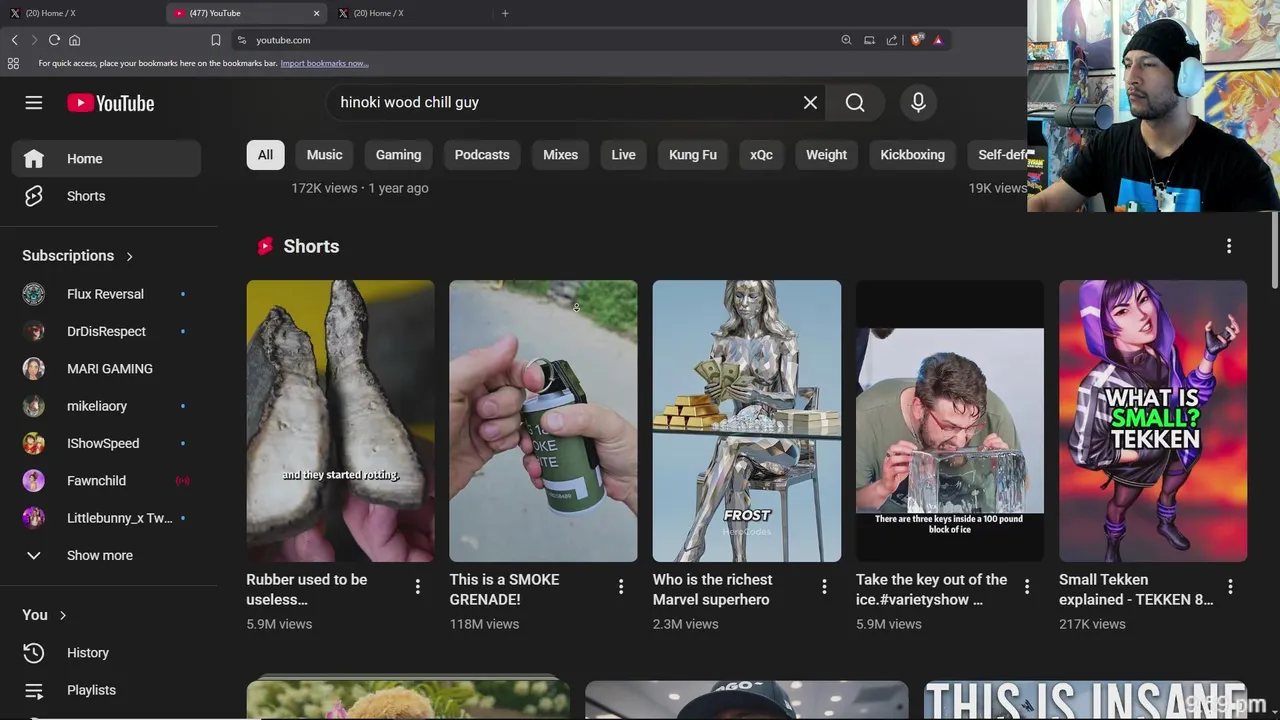Screen dimensions: 1280x720
Task: Clear the search query with the X
Action: 810,103
